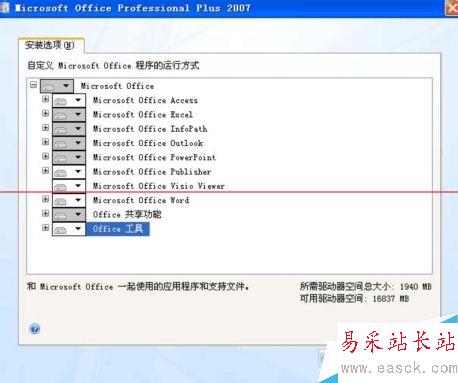This screenshot has width=458, height=383.
Task: Open install-state dropdown for Visio Viewer
Action: [x=69, y=186]
